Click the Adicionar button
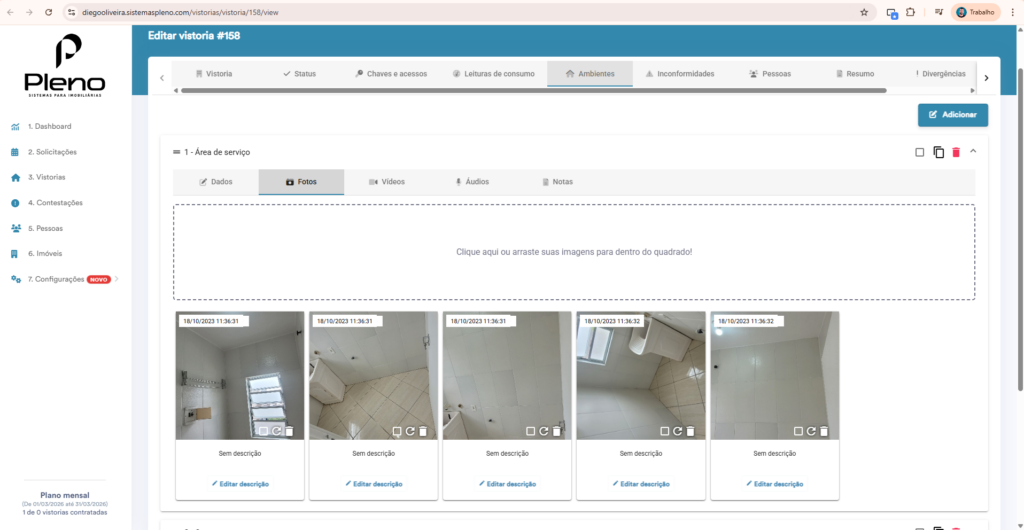 [953, 115]
